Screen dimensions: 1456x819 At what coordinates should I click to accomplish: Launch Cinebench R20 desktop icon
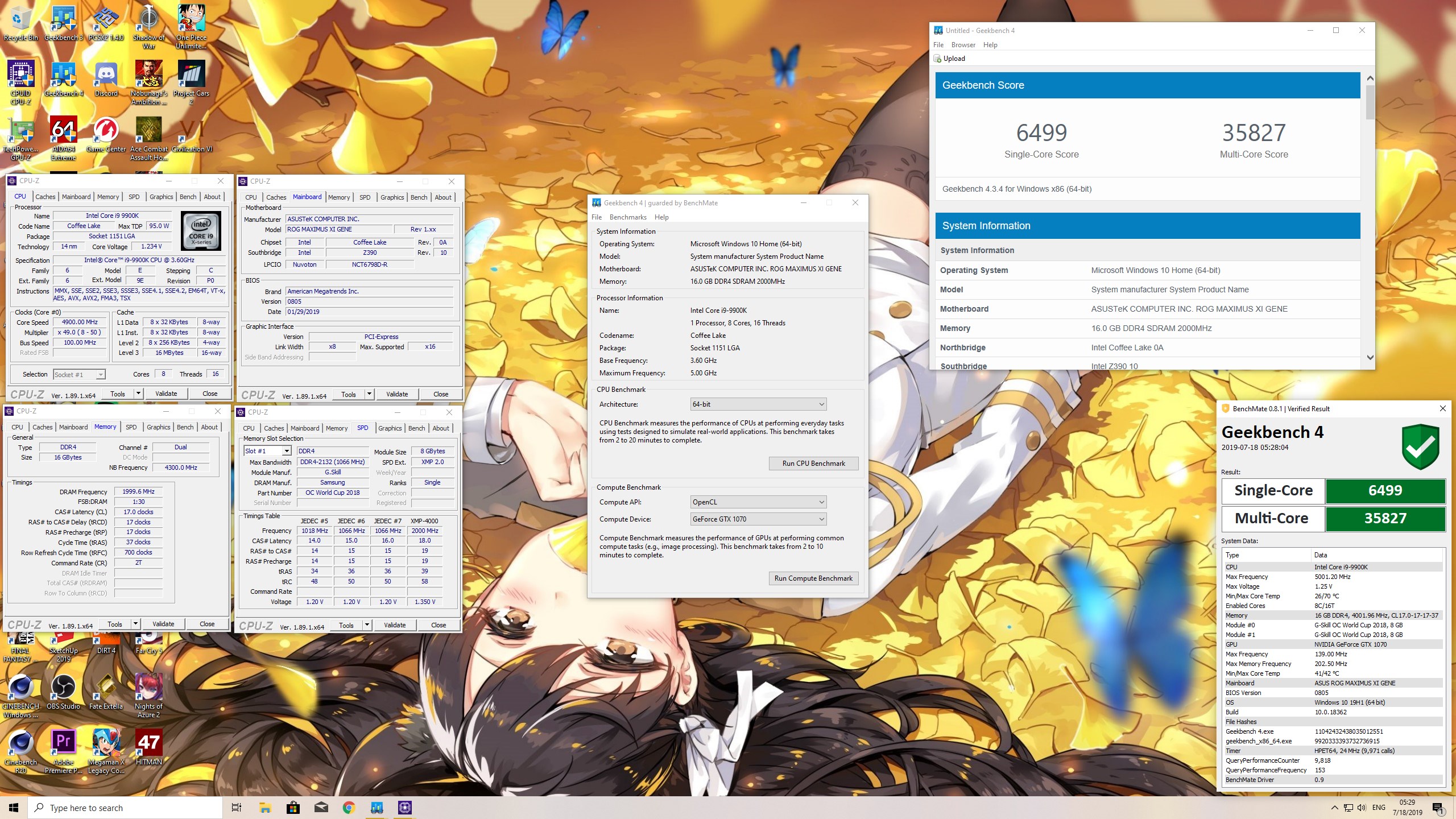[x=20, y=751]
